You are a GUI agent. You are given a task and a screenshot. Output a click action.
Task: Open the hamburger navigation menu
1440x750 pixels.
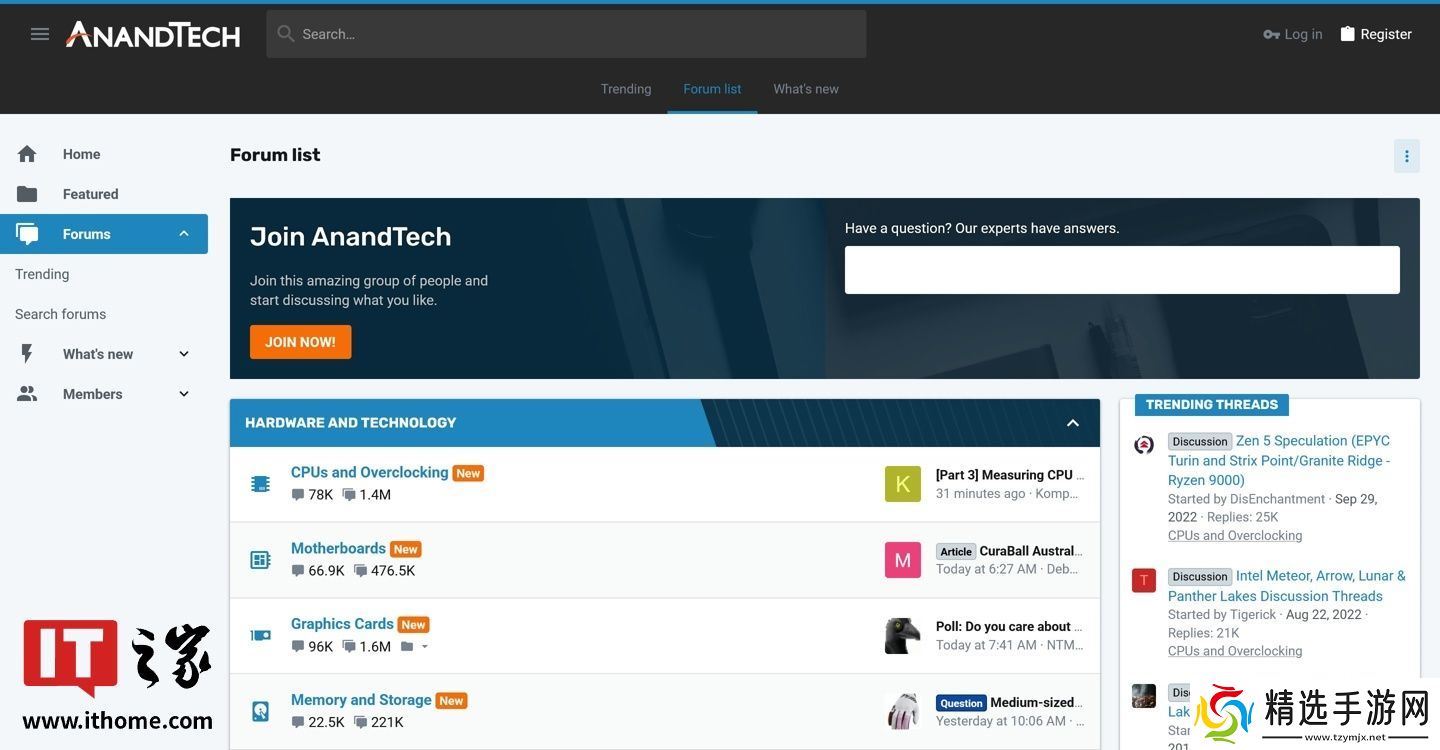point(40,34)
